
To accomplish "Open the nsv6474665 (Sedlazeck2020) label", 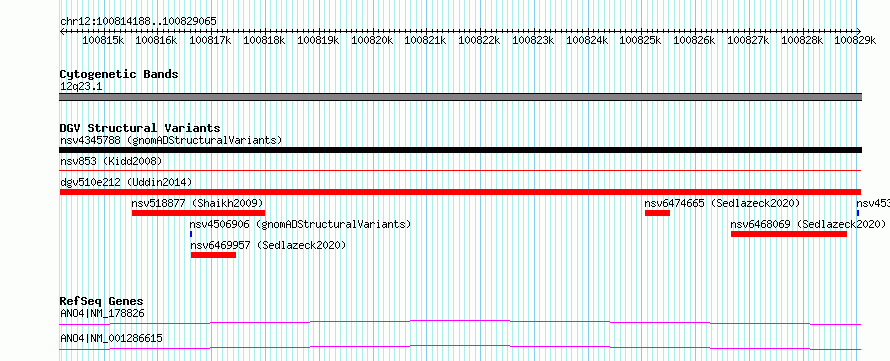I will point(722,203).
